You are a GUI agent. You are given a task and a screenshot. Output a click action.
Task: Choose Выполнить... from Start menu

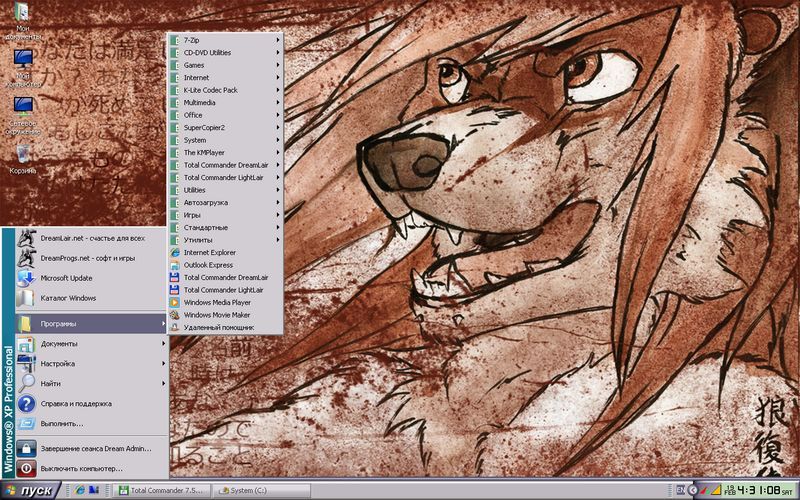pyautogui.click(x=69, y=423)
